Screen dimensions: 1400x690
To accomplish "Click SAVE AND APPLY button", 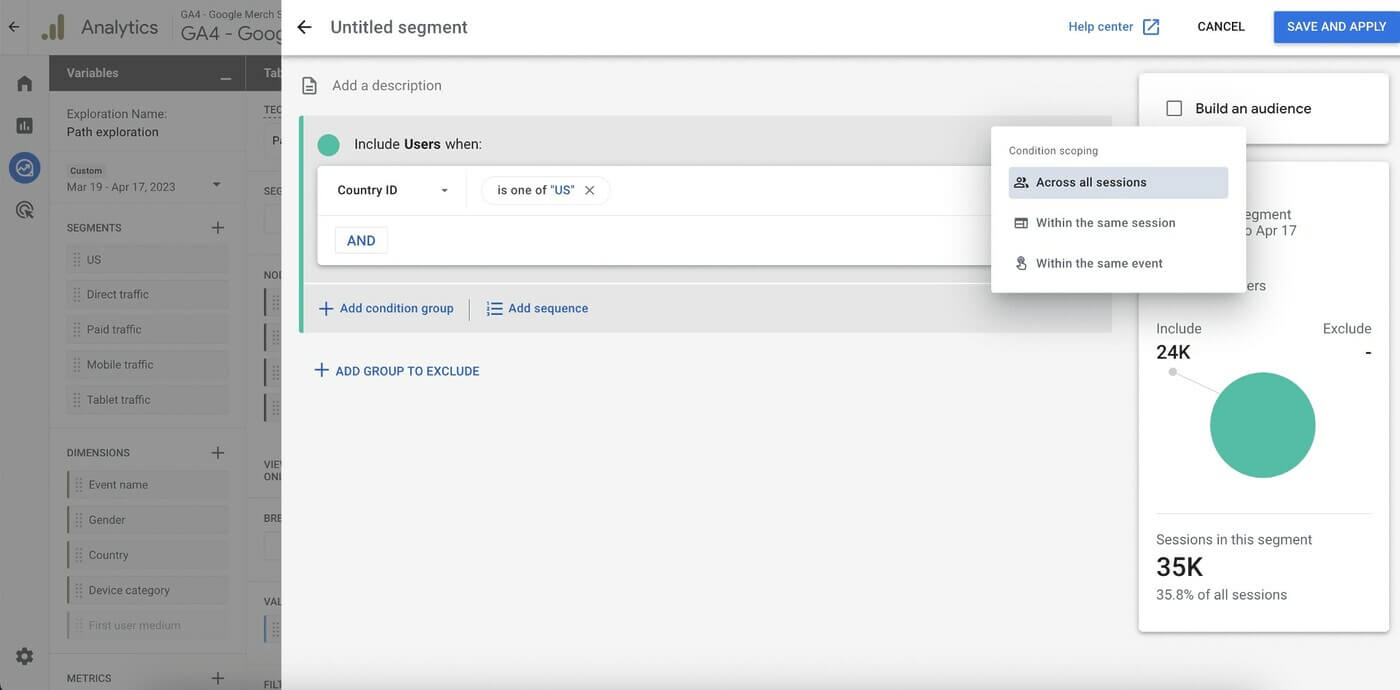I will (1336, 25).
